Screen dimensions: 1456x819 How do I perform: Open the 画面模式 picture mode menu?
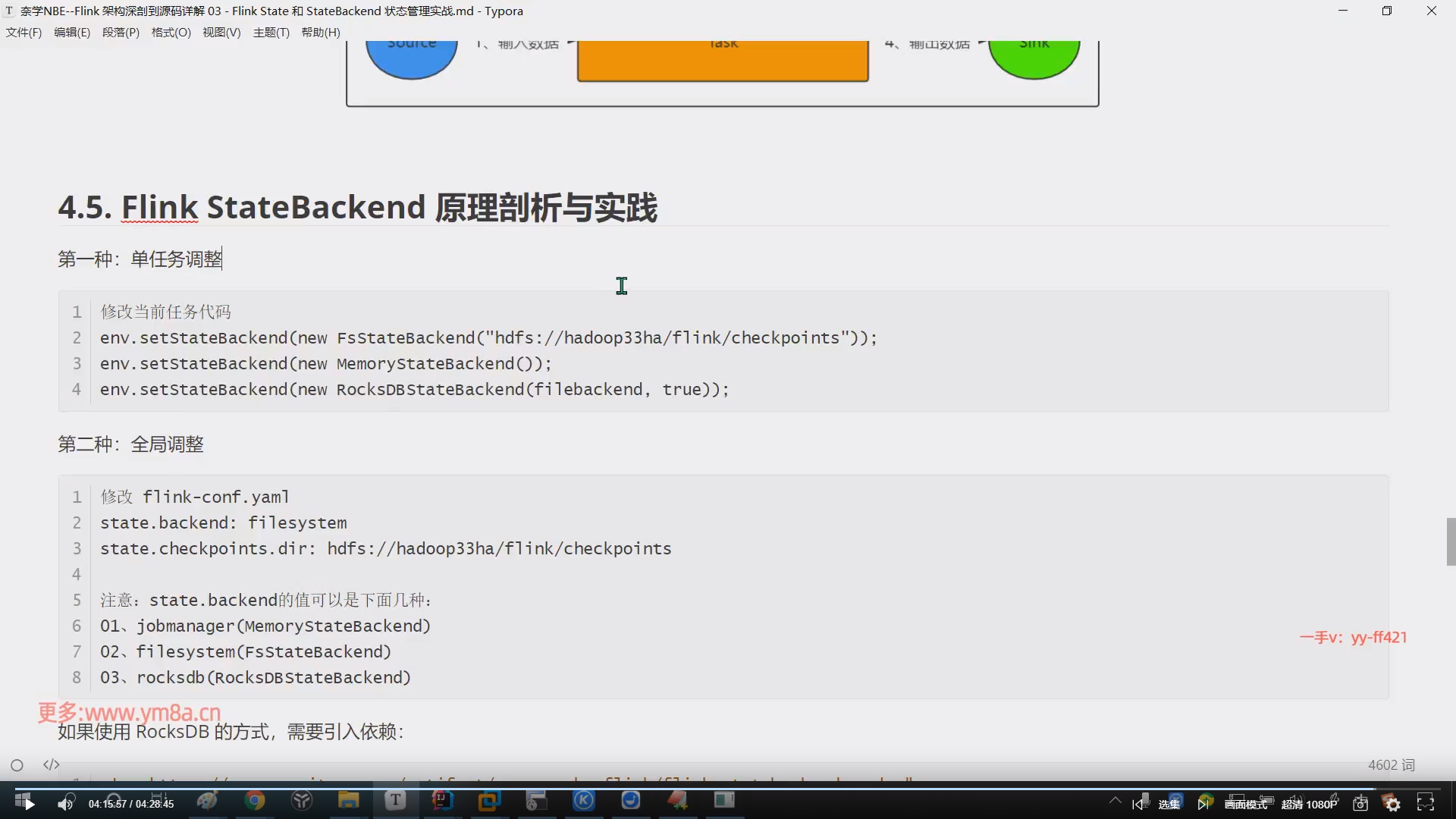tap(1245, 804)
